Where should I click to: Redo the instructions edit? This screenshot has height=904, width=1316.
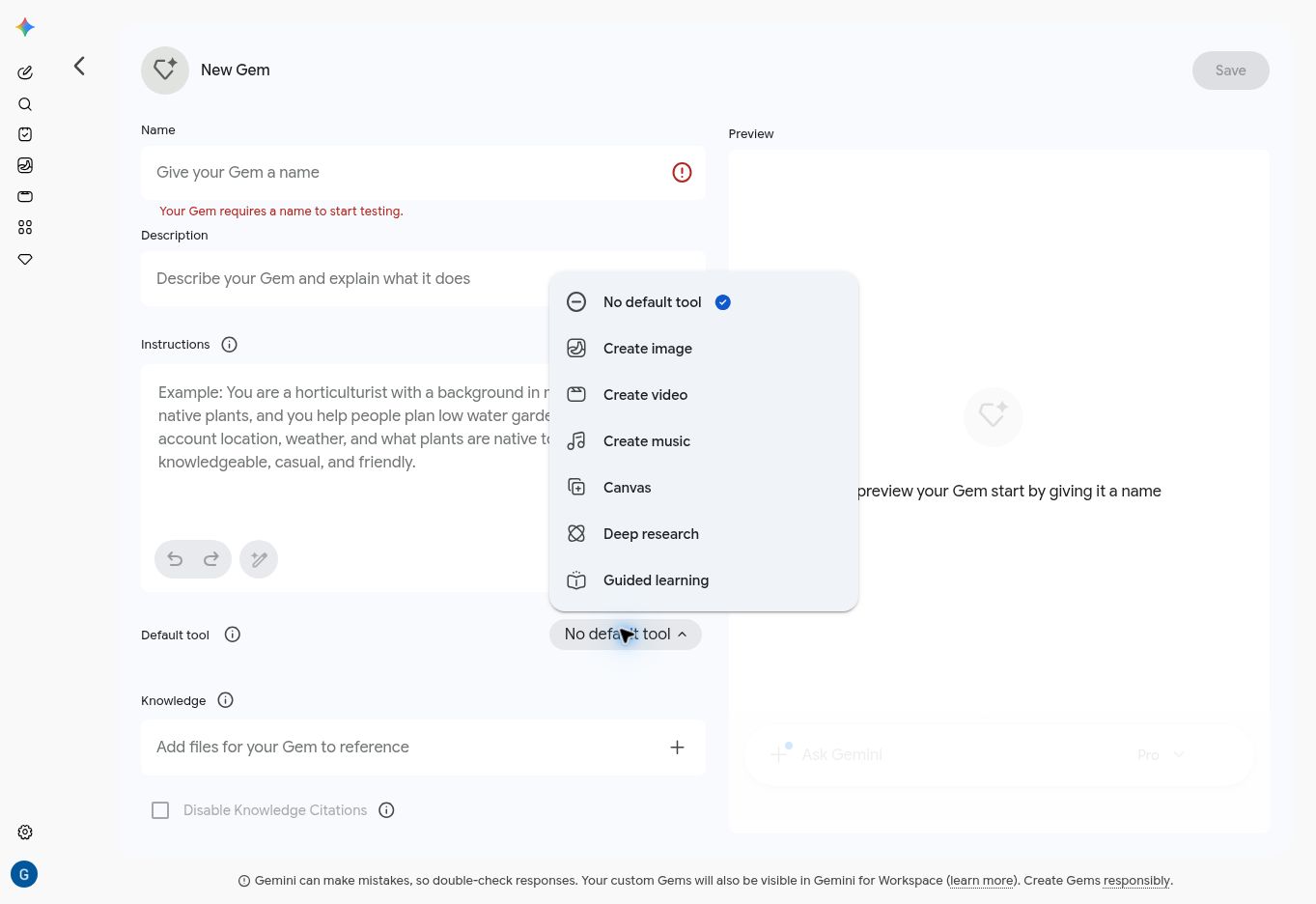pyautogui.click(x=211, y=559)
